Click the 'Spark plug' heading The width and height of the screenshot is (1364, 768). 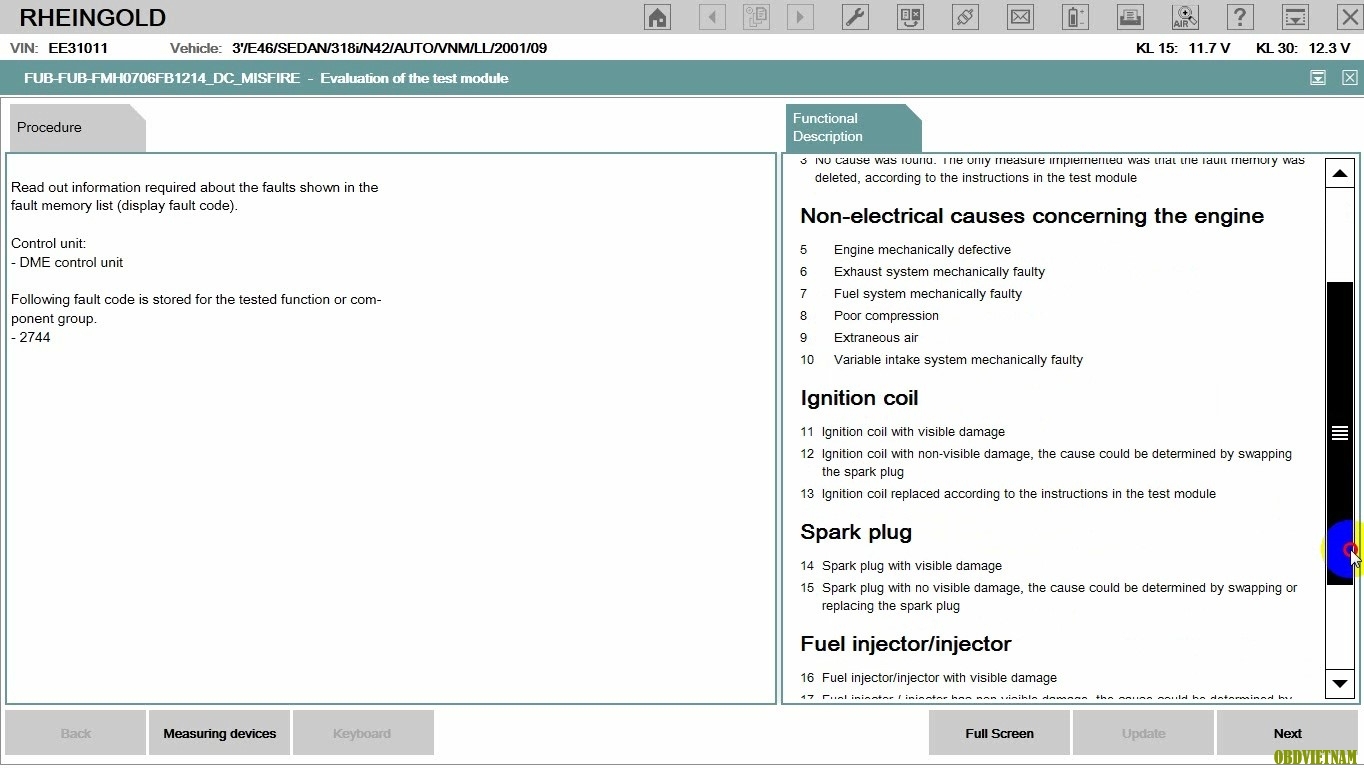click(856, 532)
